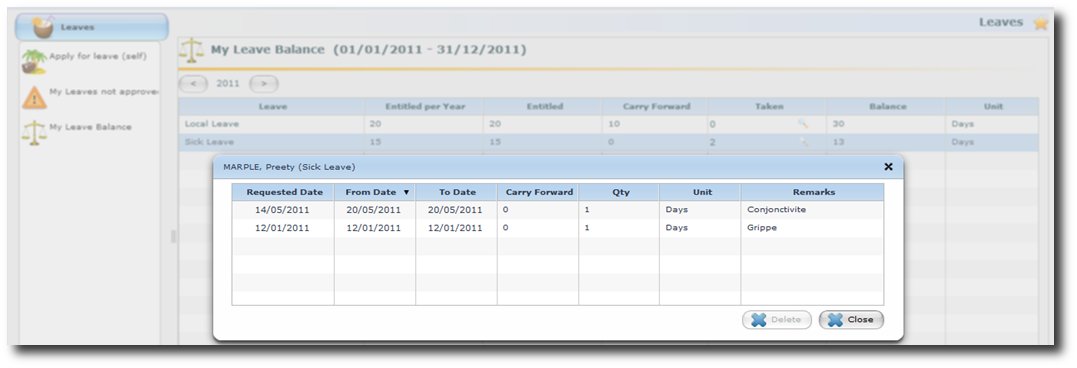Open My Leave Balance menu item
Viewport: 1077px width, 368px height.
tap(90, 127)
